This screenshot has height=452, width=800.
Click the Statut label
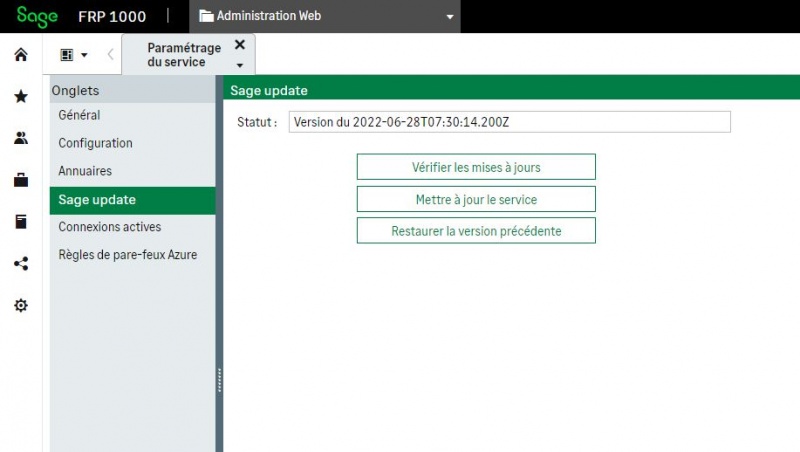(x=257, y=122)
